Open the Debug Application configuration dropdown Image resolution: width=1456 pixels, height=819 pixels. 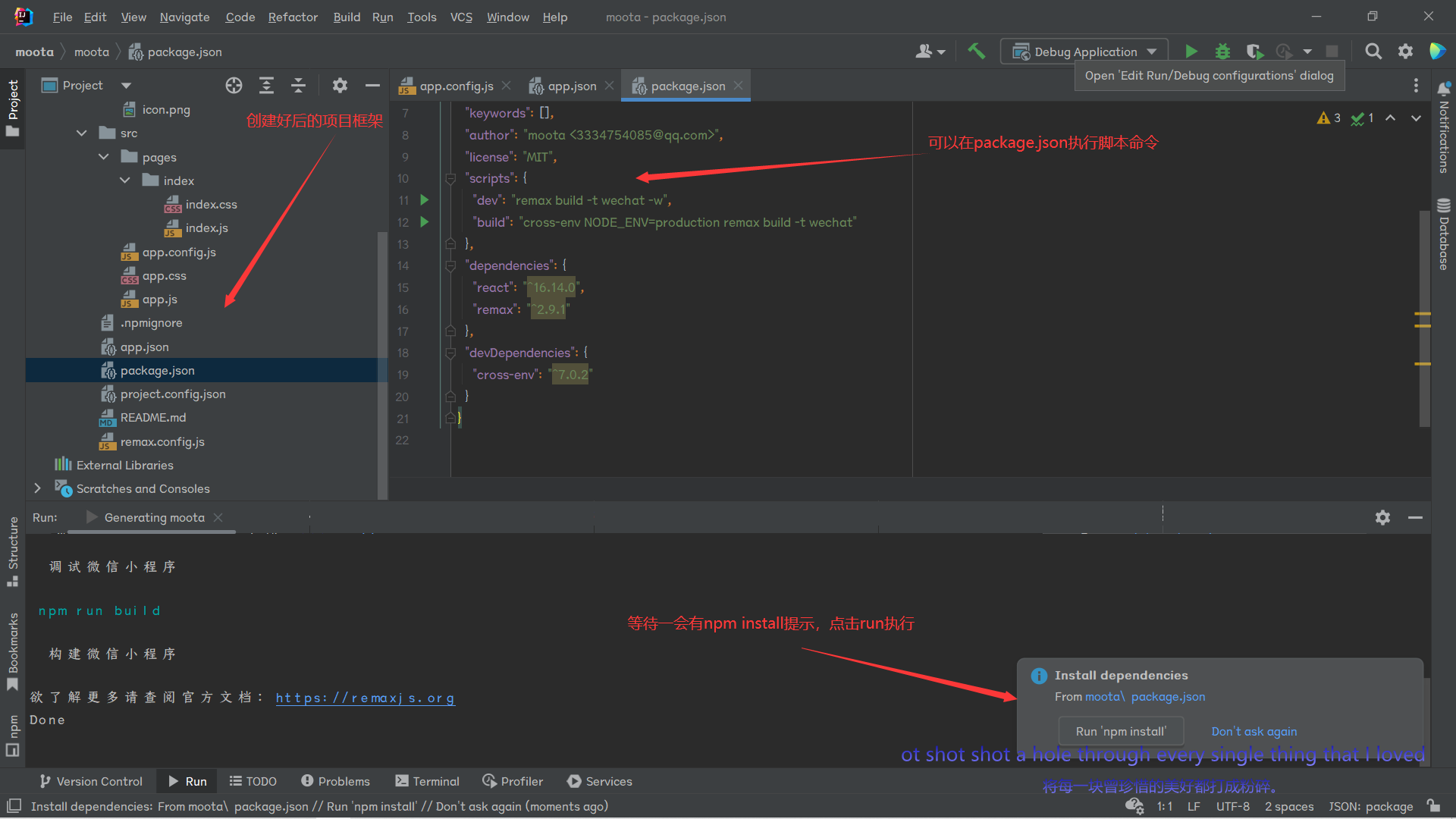1084,52
